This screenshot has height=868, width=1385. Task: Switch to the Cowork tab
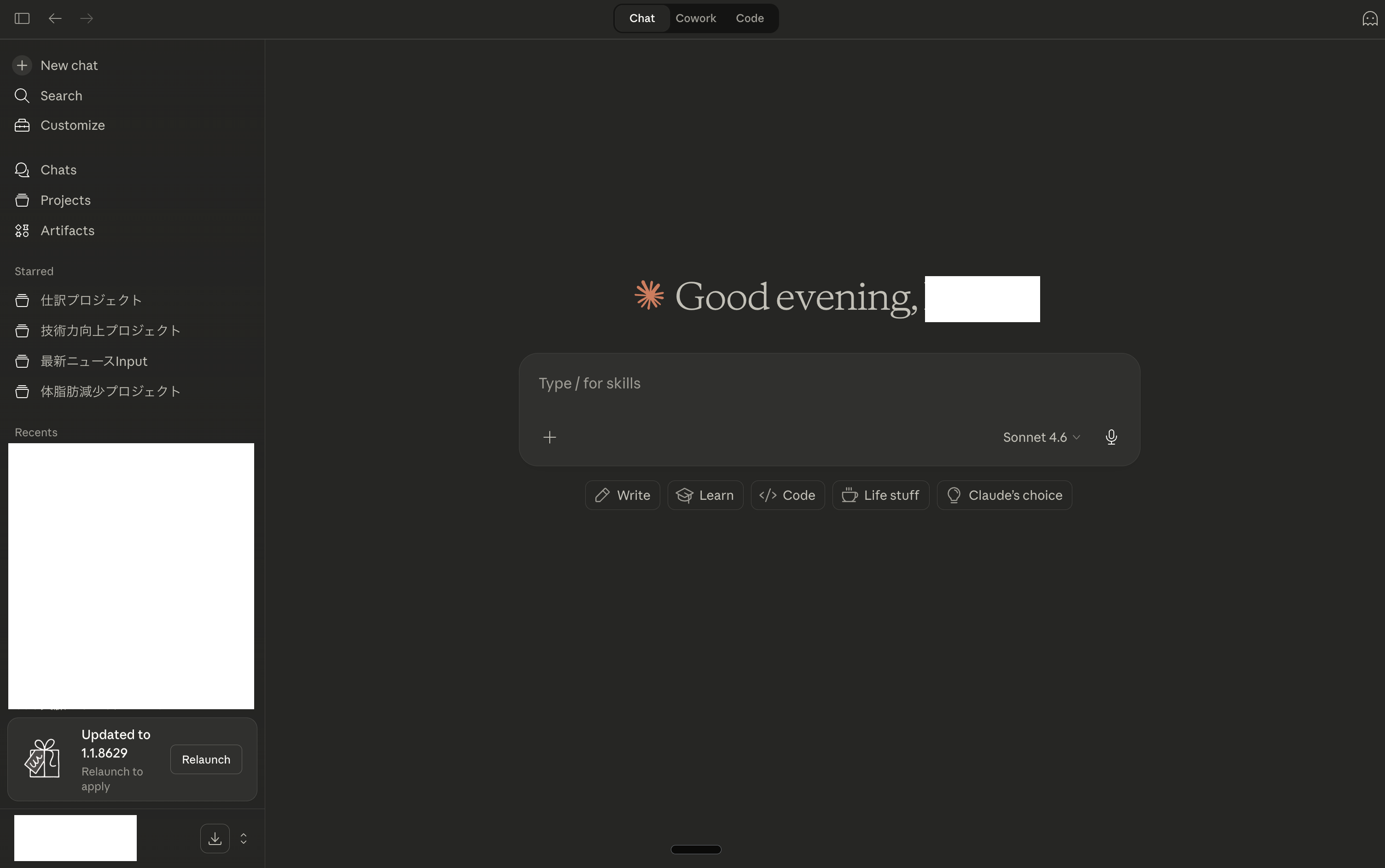(x=695, y=18)
